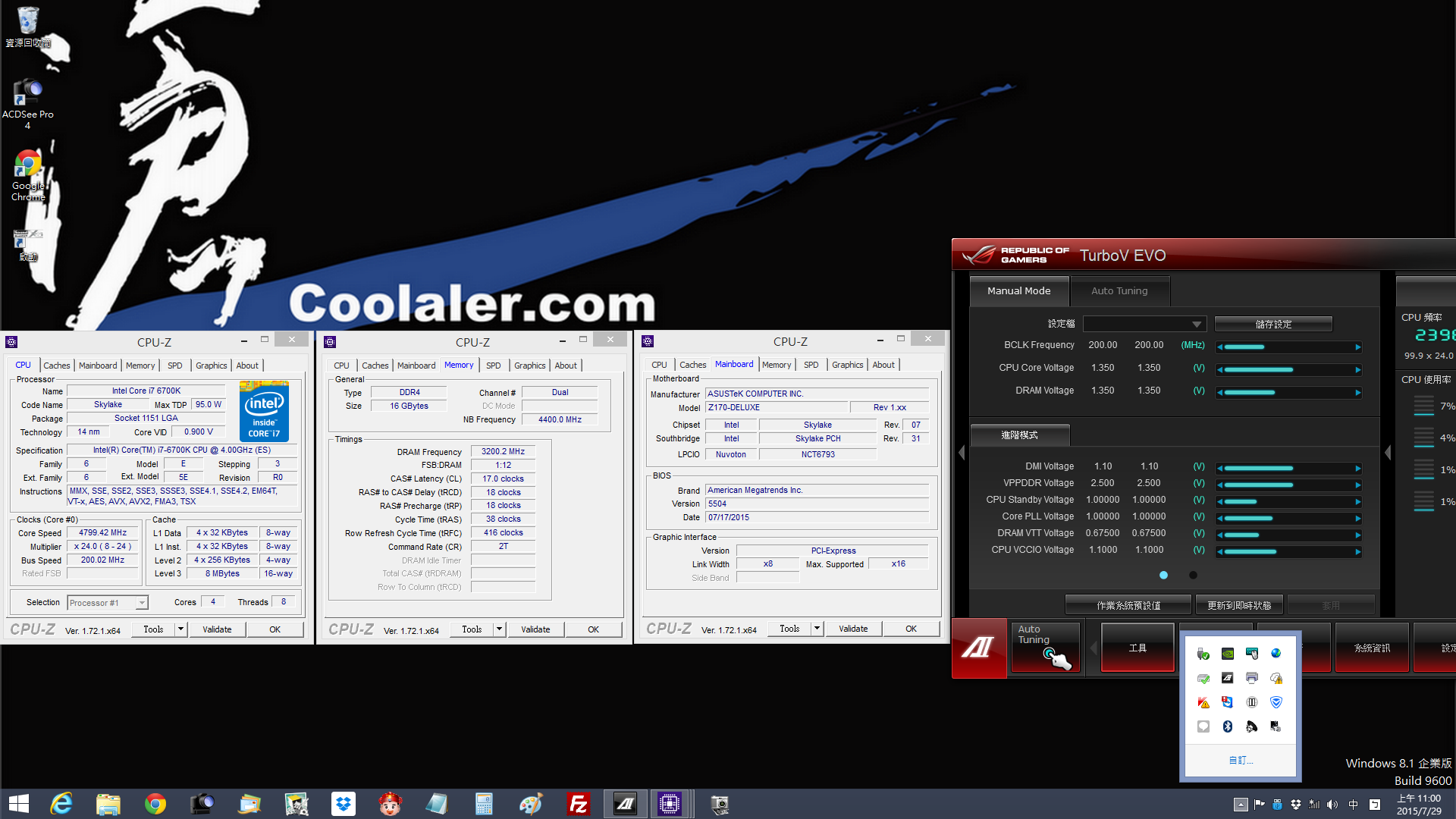Switch to Auto Tuning tab in TurboV

pyautogui.click(x=1119, y=291)
